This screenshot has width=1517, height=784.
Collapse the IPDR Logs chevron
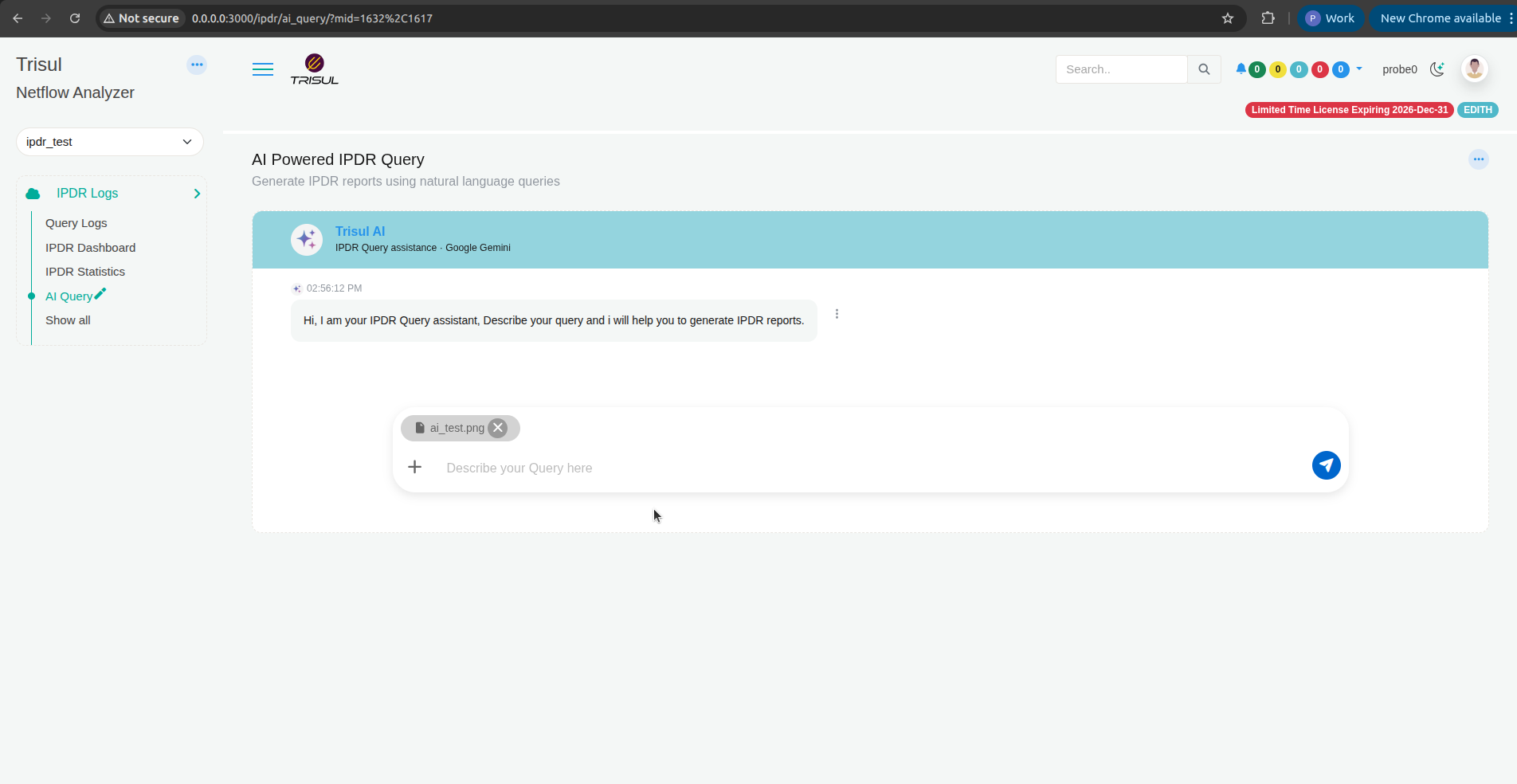click(197, 194)
